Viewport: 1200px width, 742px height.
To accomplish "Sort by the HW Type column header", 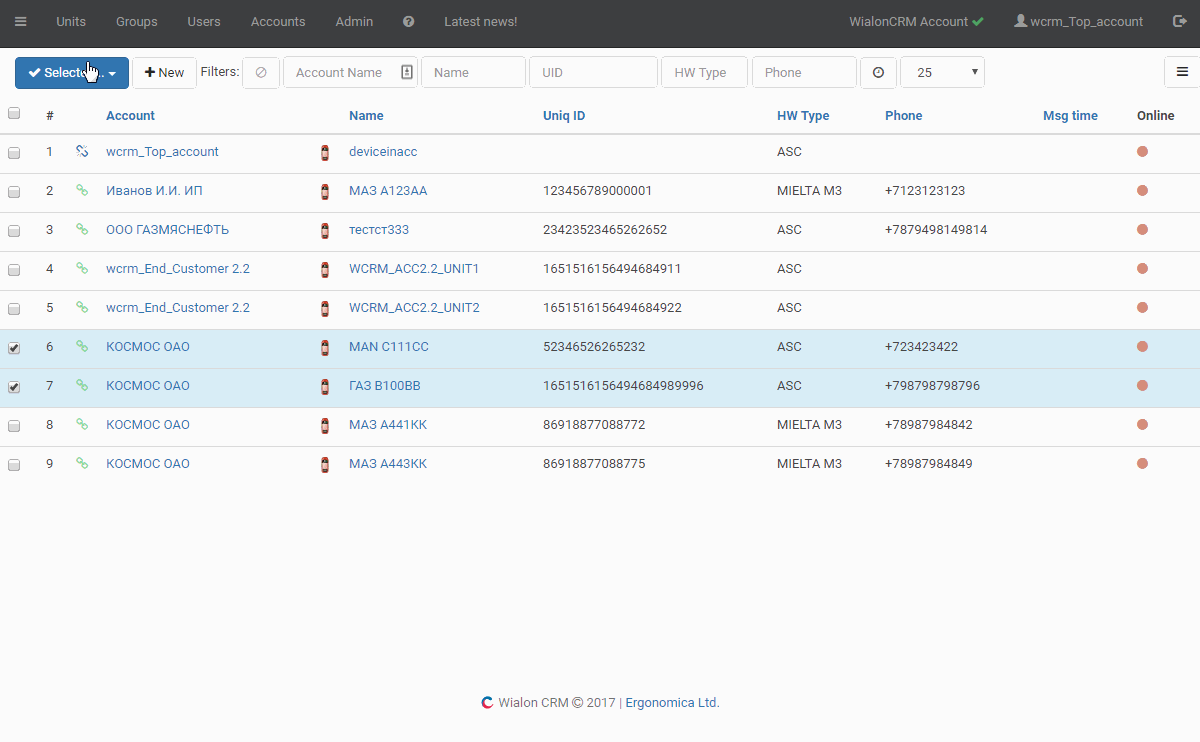I will click(x=802, y=115).
